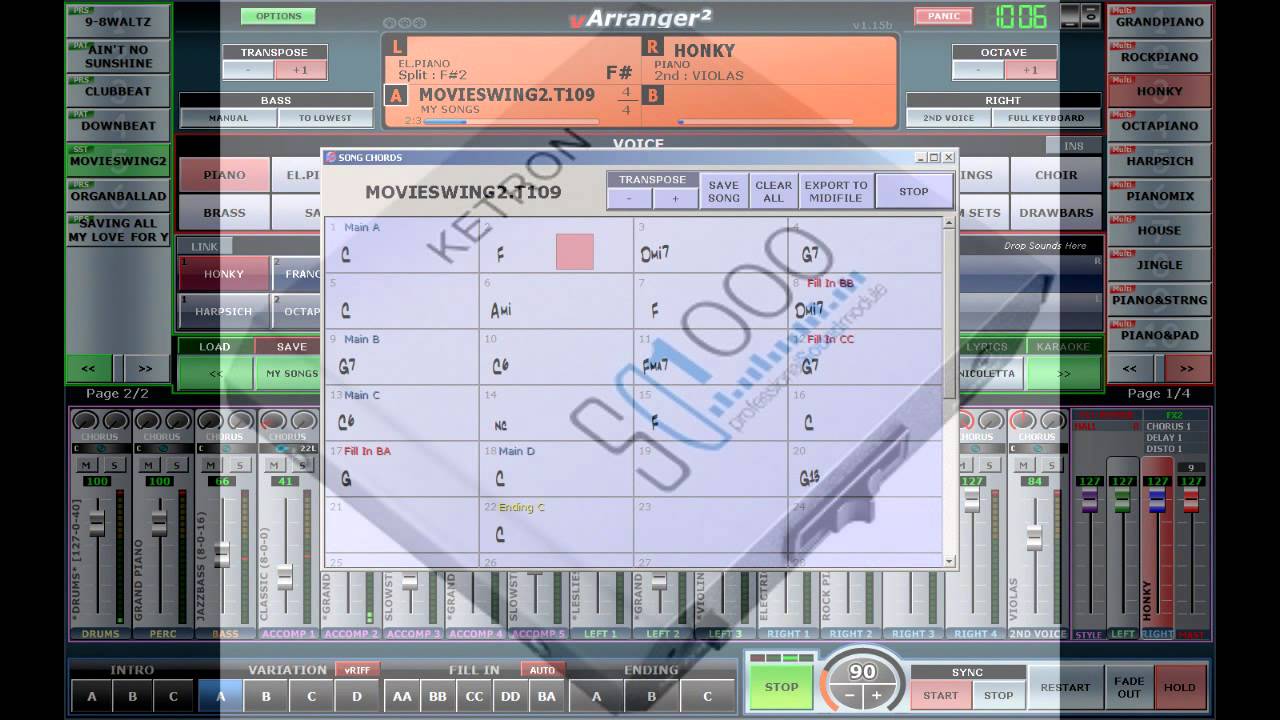Mute the DRUMS channel
This screenshot has width=1280, height=720.
tap(87, 465)
